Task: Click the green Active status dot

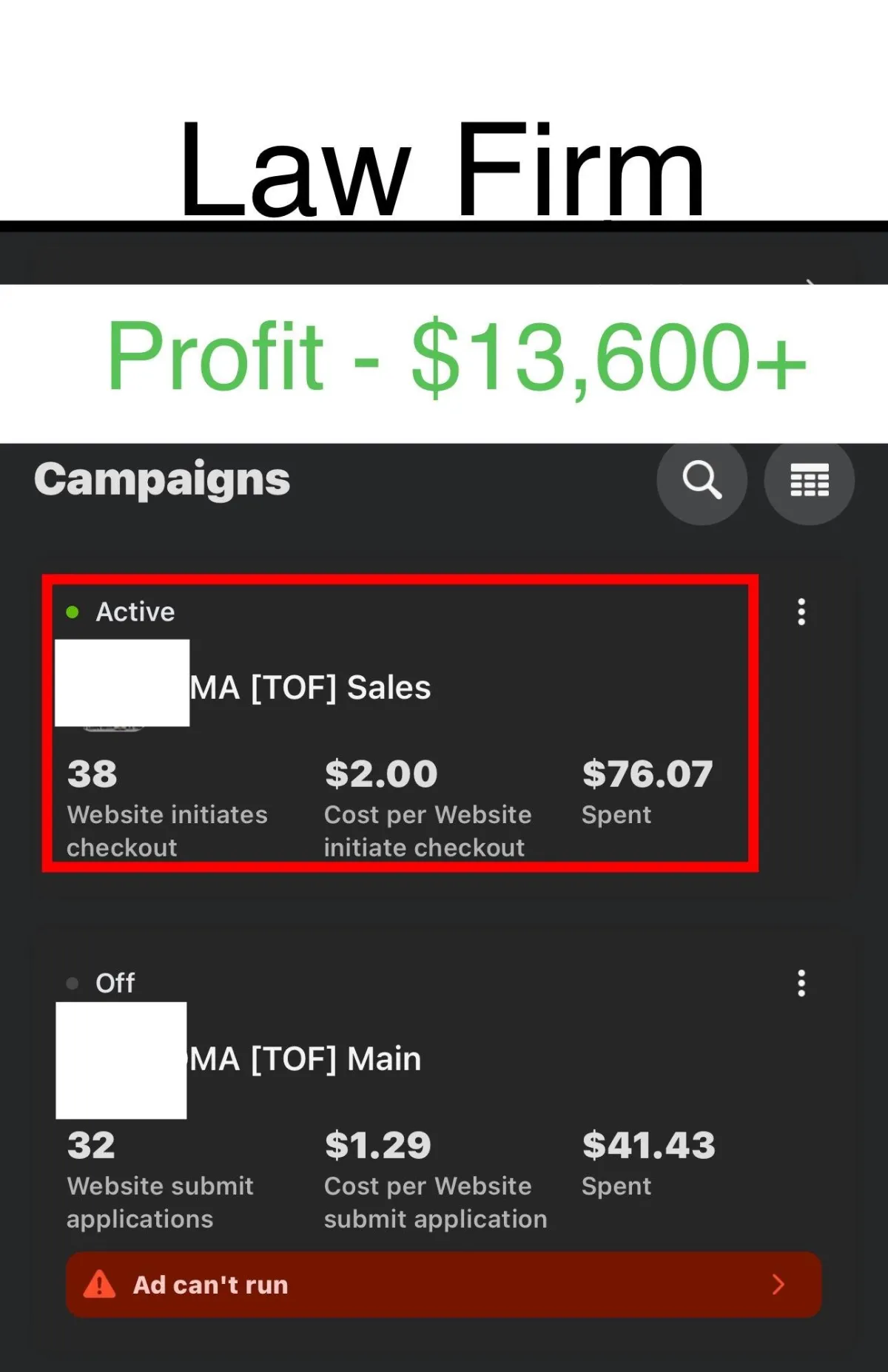Action: pyautogui.click(x=73, y=612)
